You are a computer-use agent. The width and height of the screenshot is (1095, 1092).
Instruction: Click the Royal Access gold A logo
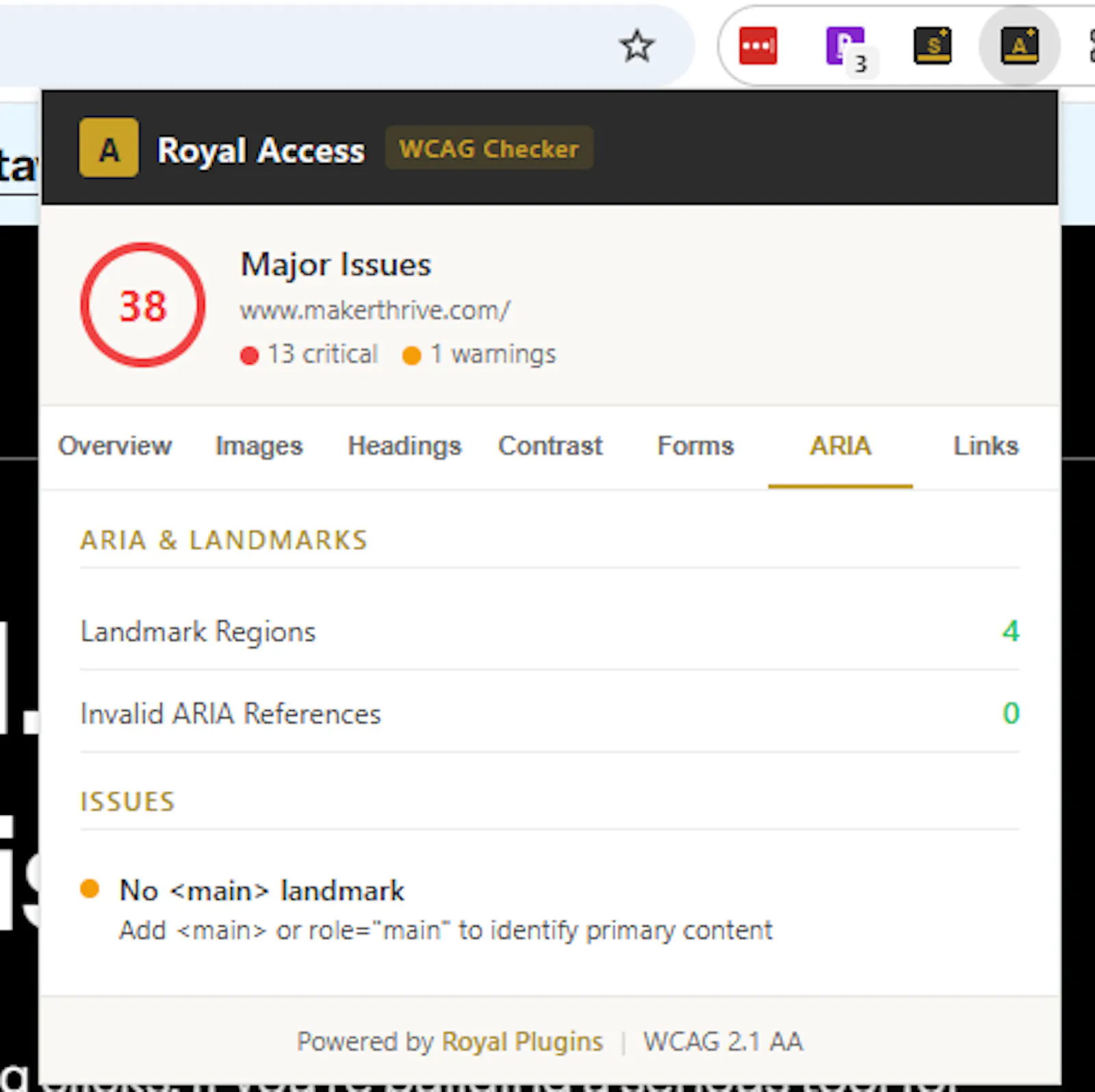click(x=109, y=148)
